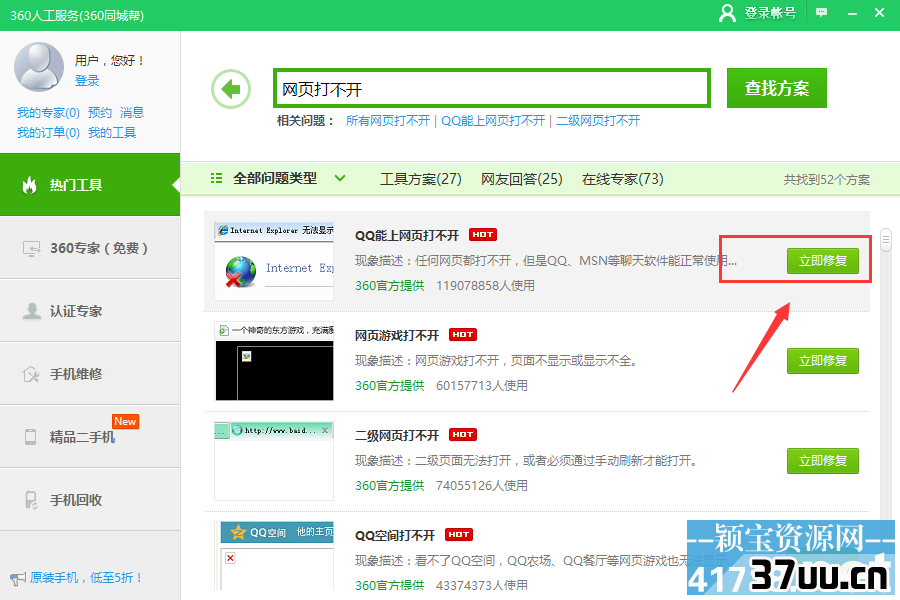Image resolution: width=900 pixels, height=600 pixels.
Task: Open 我的专家(0) link
Action: (x=48, y=113)
